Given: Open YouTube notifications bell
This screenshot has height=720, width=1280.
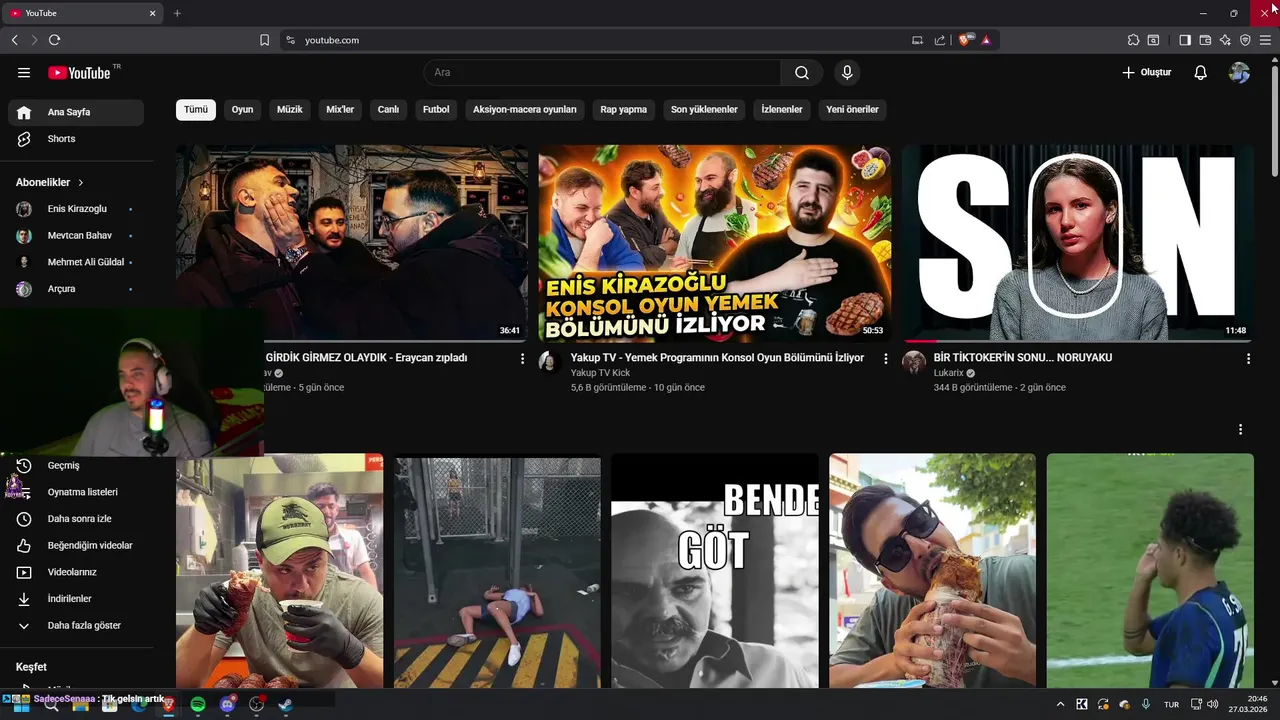Looking at the screenshot, I should (1201, 73).
